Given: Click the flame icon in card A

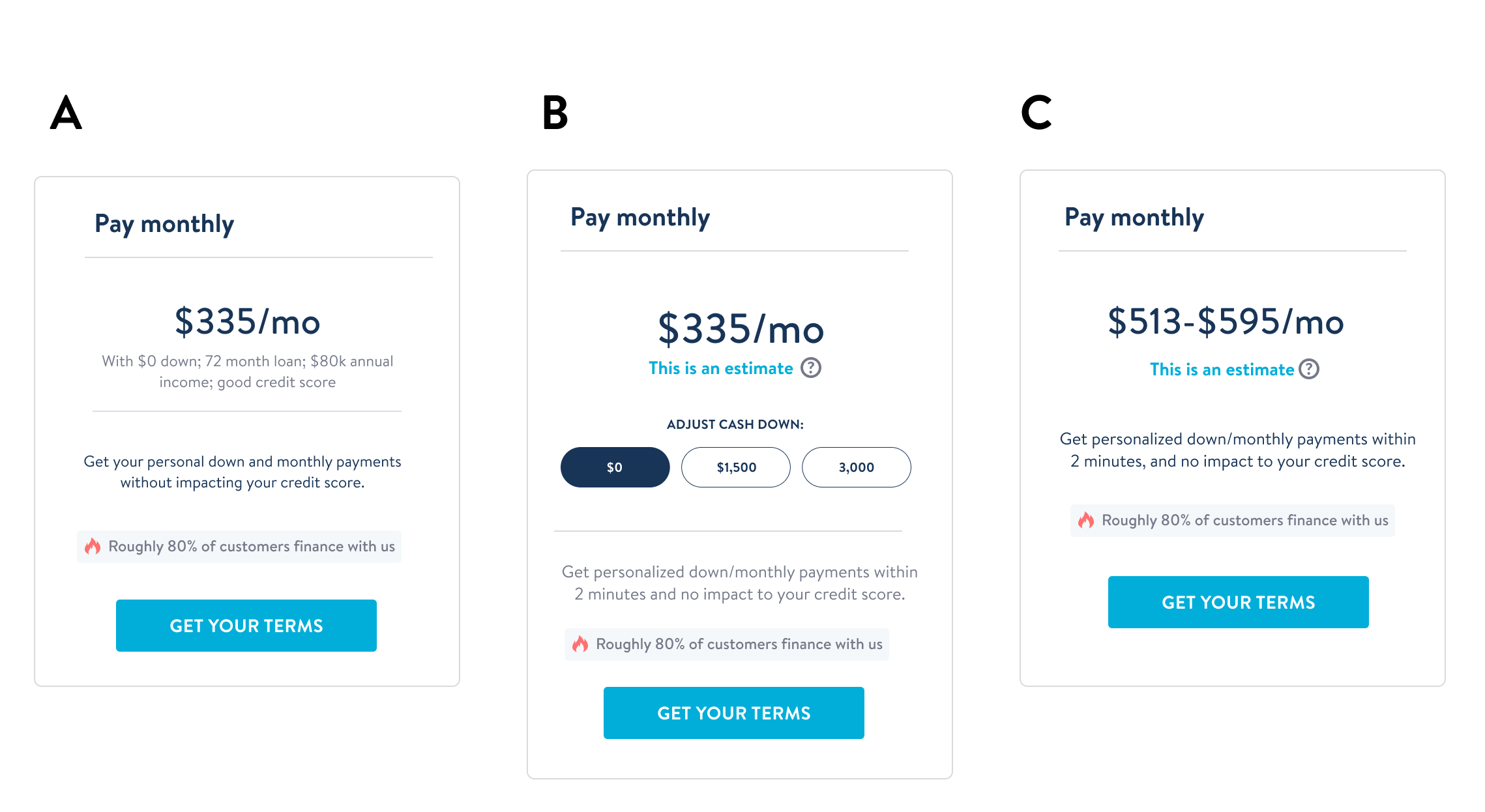Looking at the screenshot, I should point(93,546).
